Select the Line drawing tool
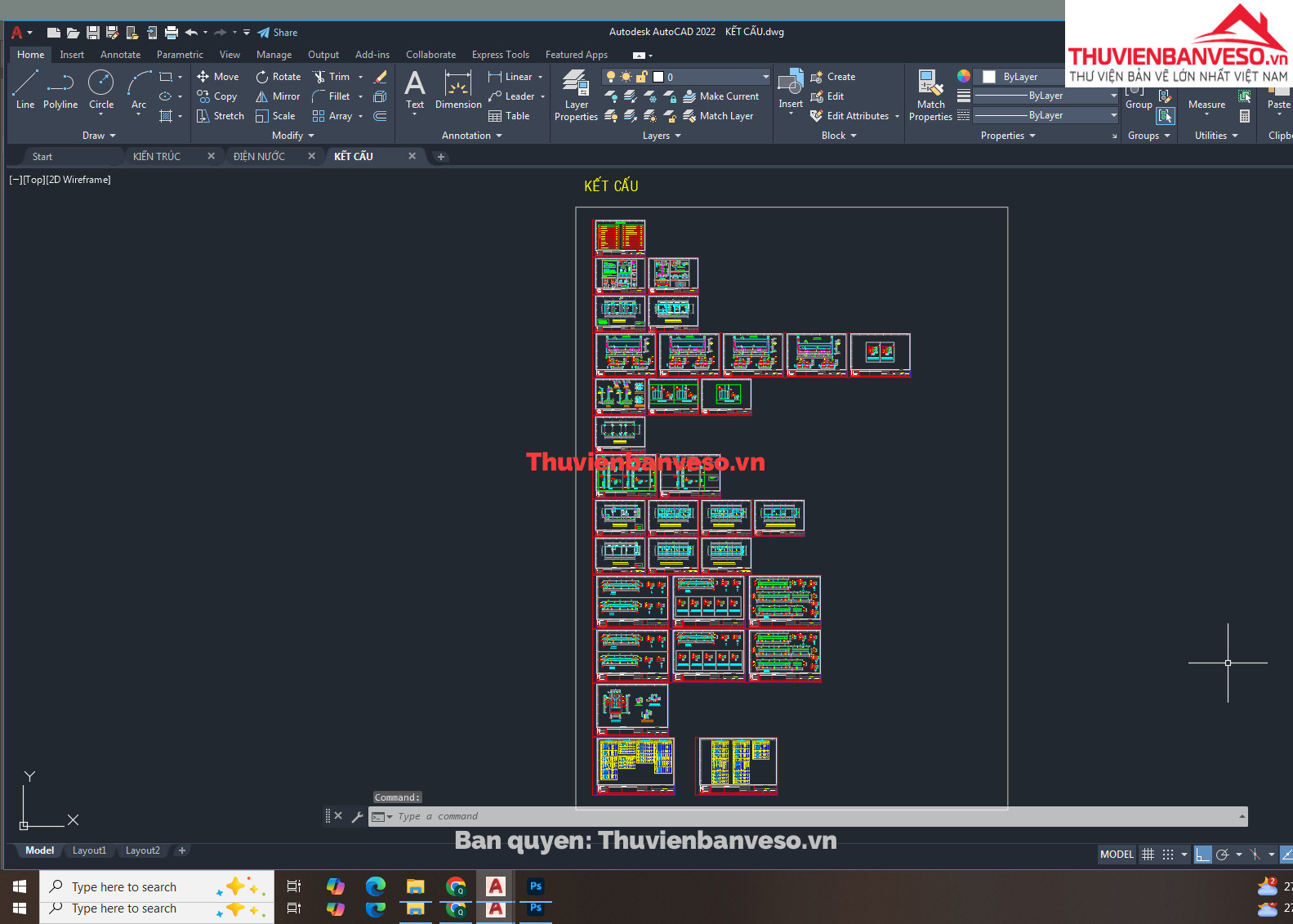 tap(25, 89)
